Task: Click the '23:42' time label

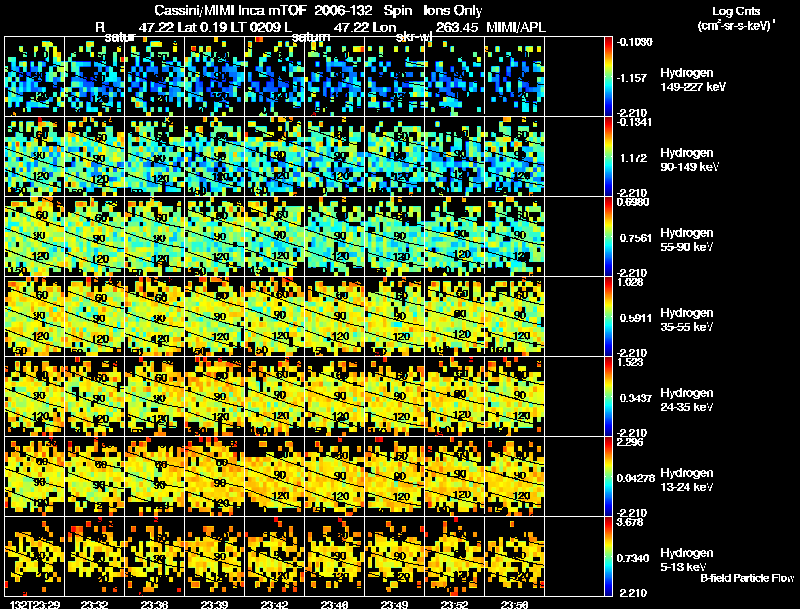Action: coord(274,604)
